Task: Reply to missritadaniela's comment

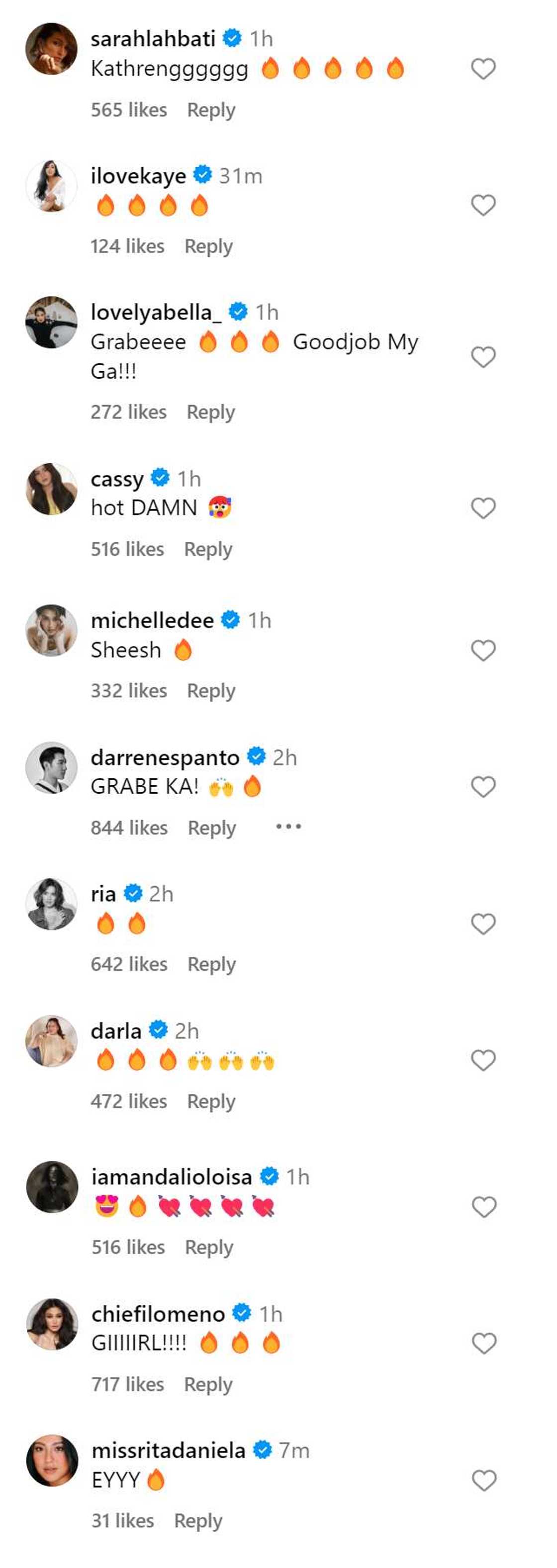Action: click(197, 1521)
